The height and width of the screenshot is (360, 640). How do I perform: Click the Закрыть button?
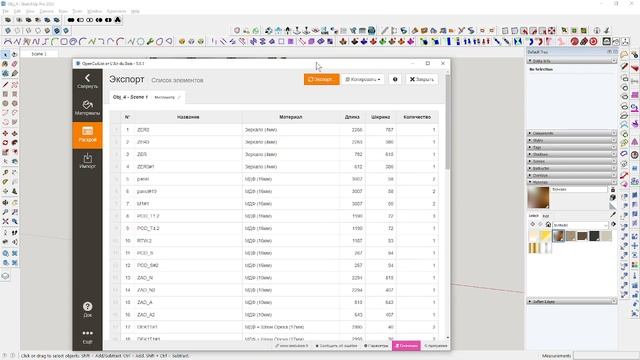(x=422, y=79)
